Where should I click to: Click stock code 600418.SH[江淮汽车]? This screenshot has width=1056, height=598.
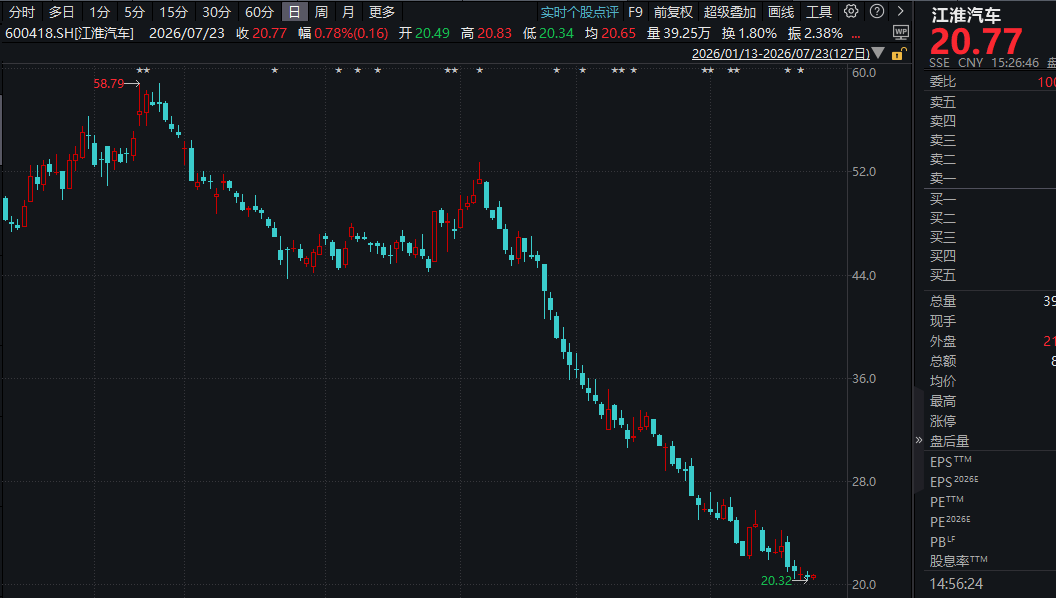tap(69, 33)
